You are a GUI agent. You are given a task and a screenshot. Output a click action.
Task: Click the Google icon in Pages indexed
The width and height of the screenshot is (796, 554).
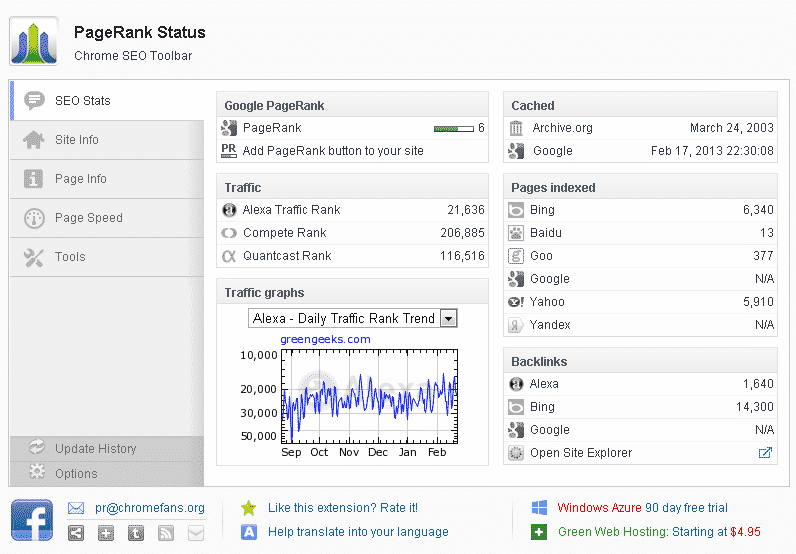tap(516, 279)
